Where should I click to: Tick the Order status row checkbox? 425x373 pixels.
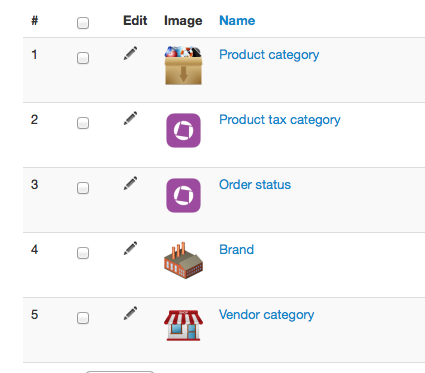[x=83, y=188]
